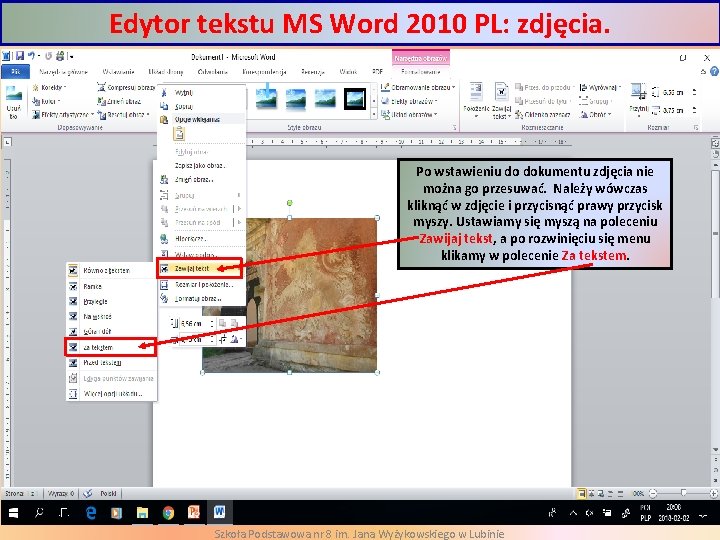Click the Położenie position button
Image resolution: width=720 pixels, height=540 pixels.
pos(476,101)
